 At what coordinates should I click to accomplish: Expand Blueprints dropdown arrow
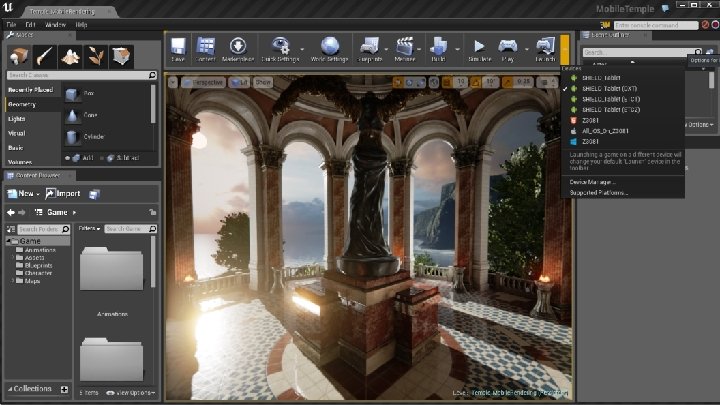pyautogui.click(x=386, y=49)
